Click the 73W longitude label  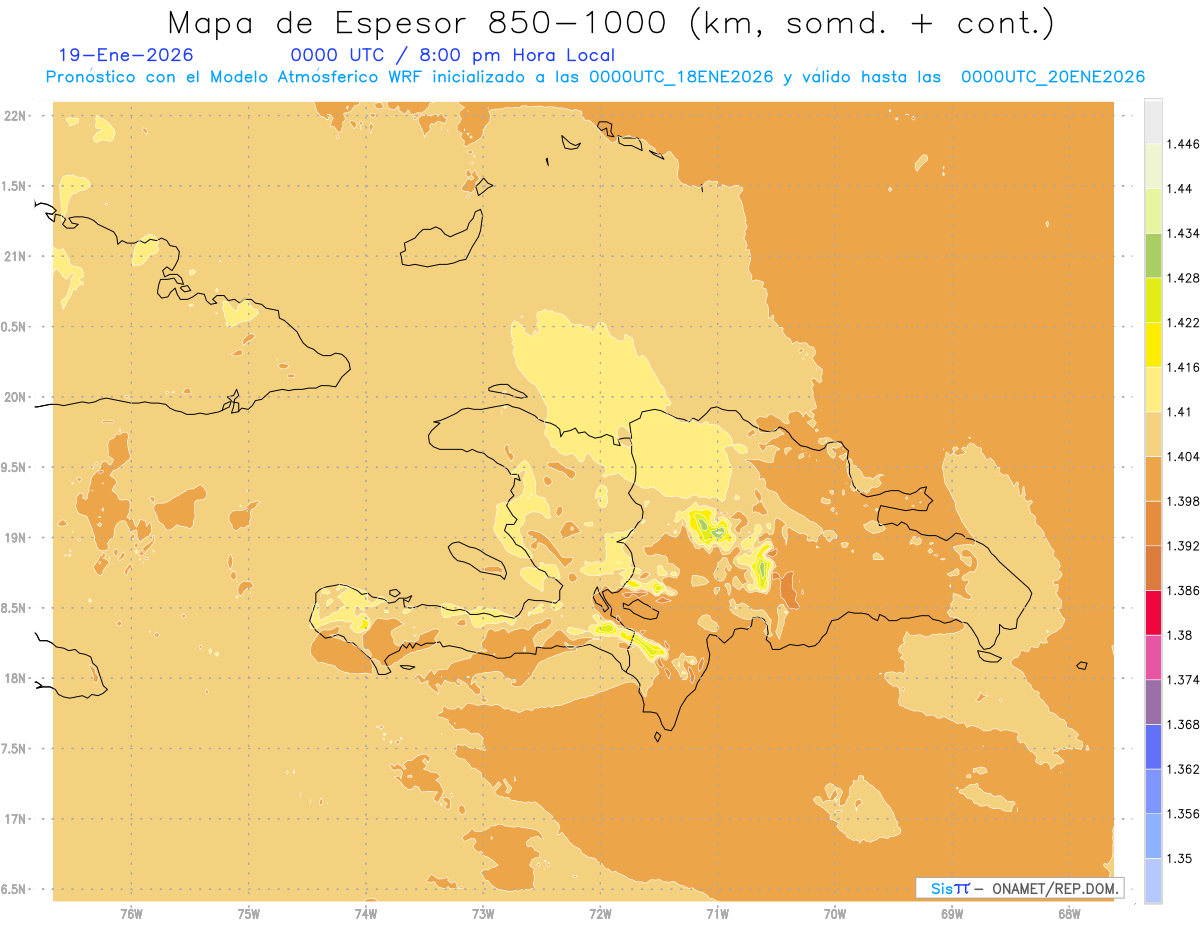[483, 914]
